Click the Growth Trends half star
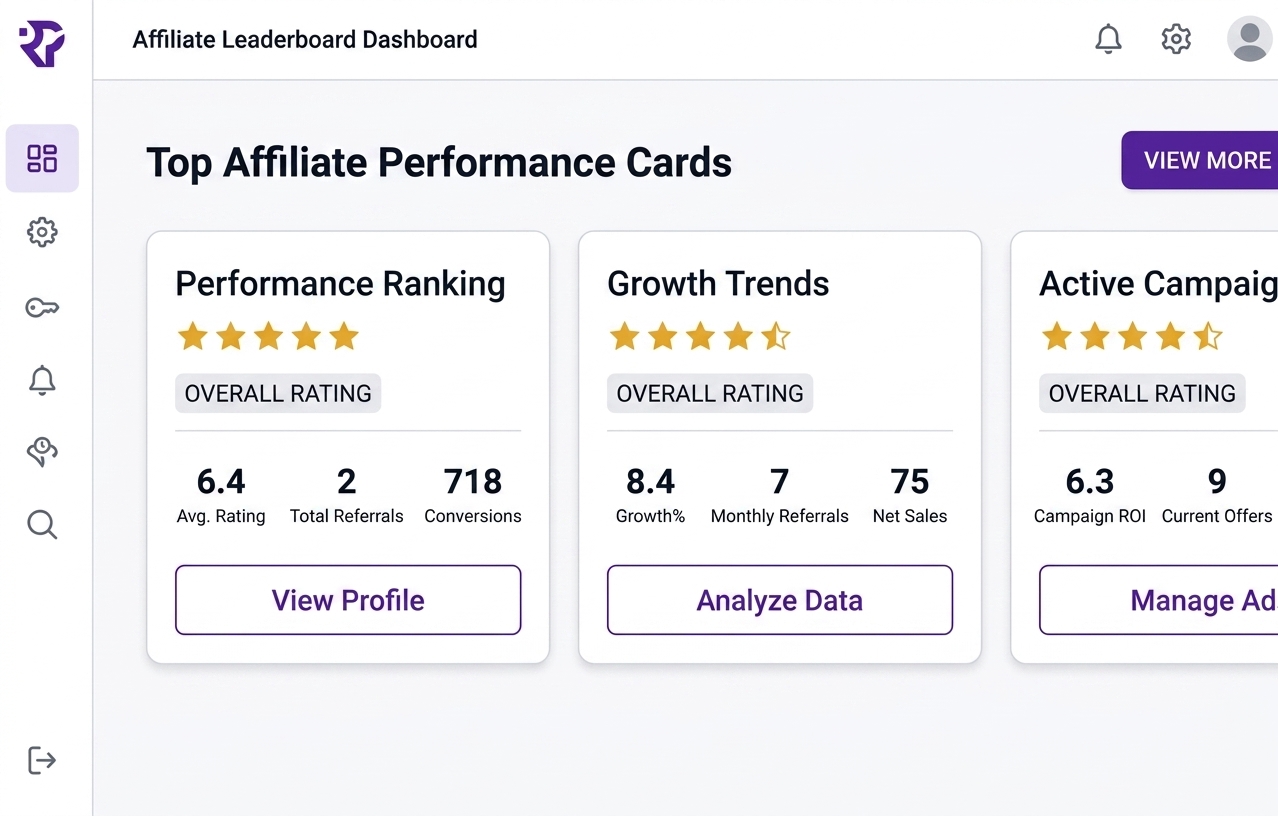The image size is (1278, 816). [776, 336]
